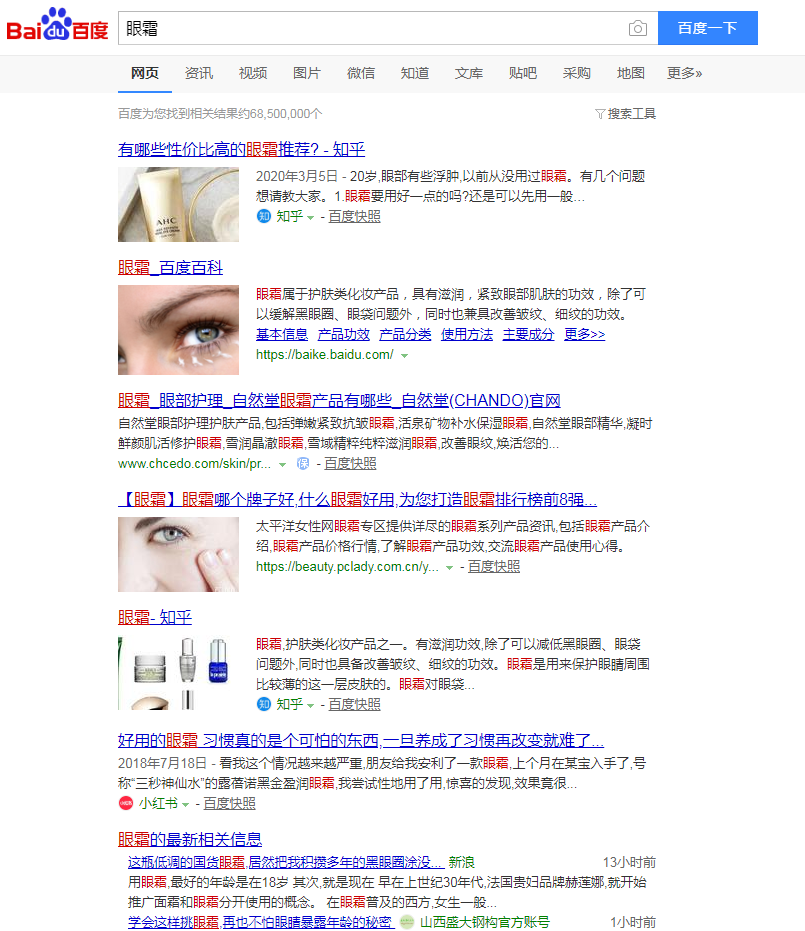Switch to 图片 tab
805x931 pixels.
click(x=307, y=73)
